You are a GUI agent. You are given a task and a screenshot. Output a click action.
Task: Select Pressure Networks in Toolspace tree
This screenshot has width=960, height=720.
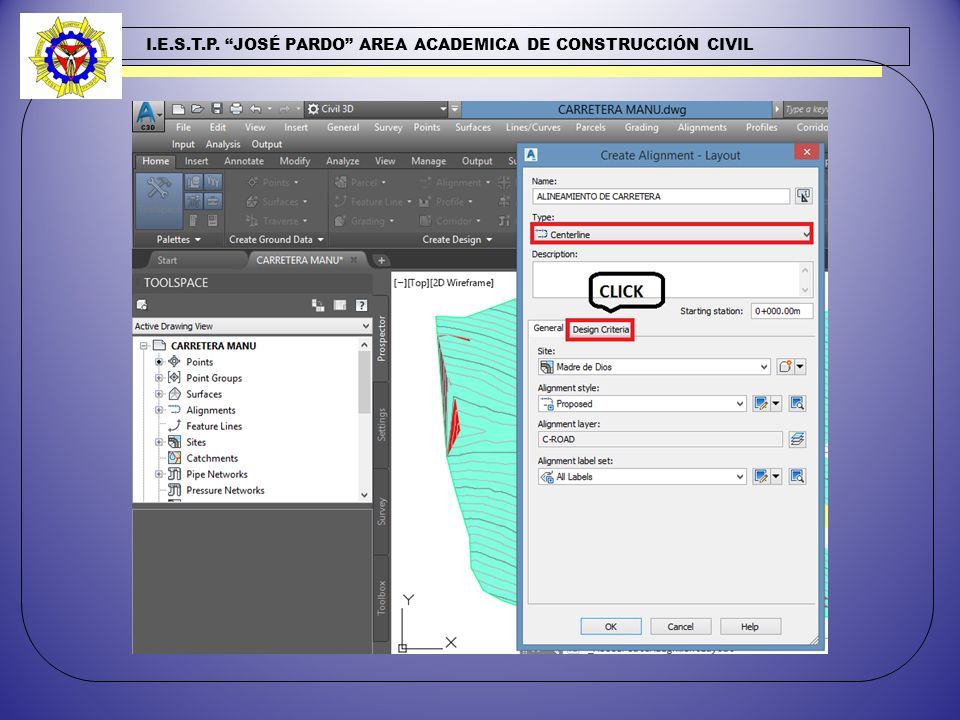tap(225, 490)
